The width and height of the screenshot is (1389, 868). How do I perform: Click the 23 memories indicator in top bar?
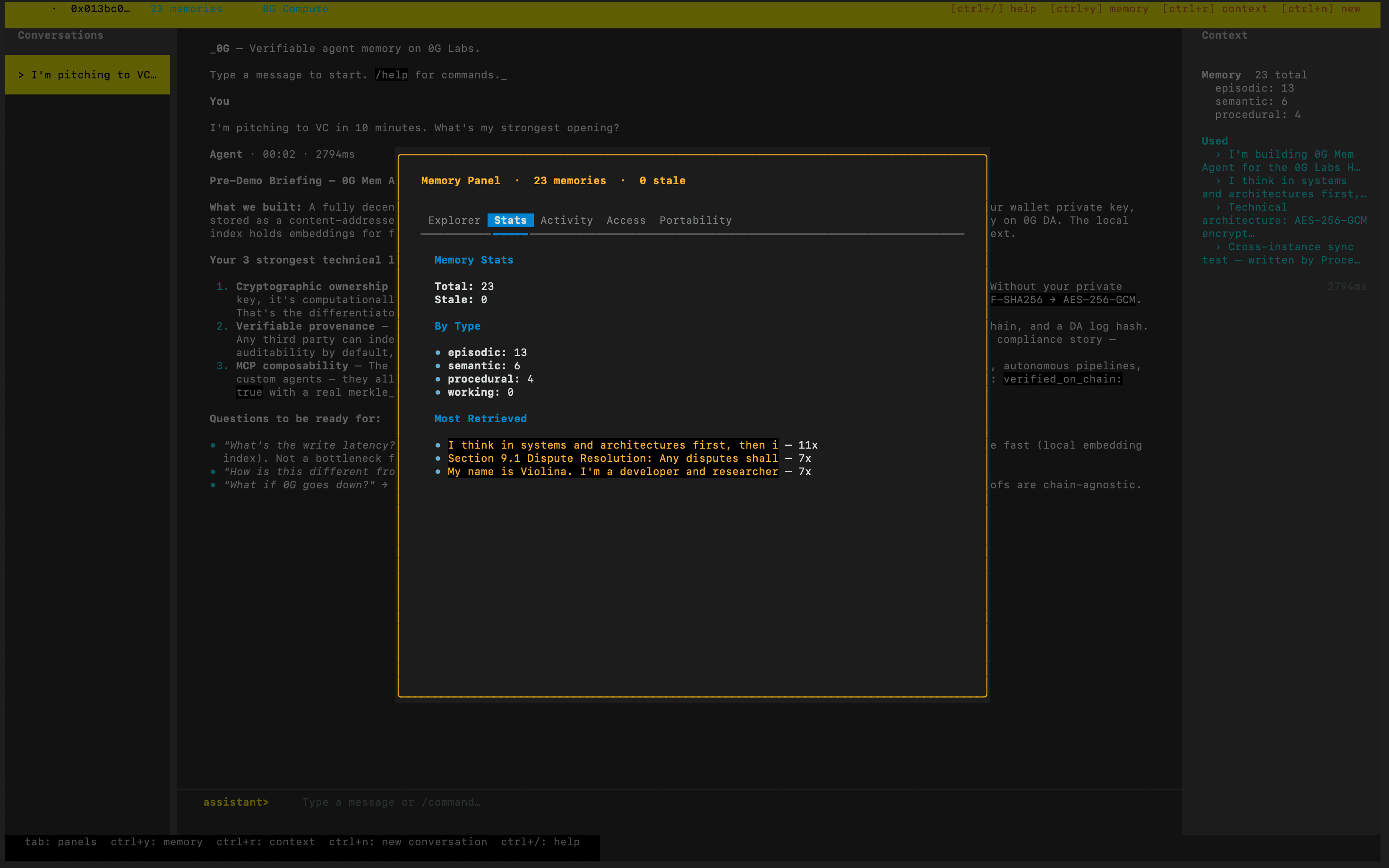[x=186, y=9]
